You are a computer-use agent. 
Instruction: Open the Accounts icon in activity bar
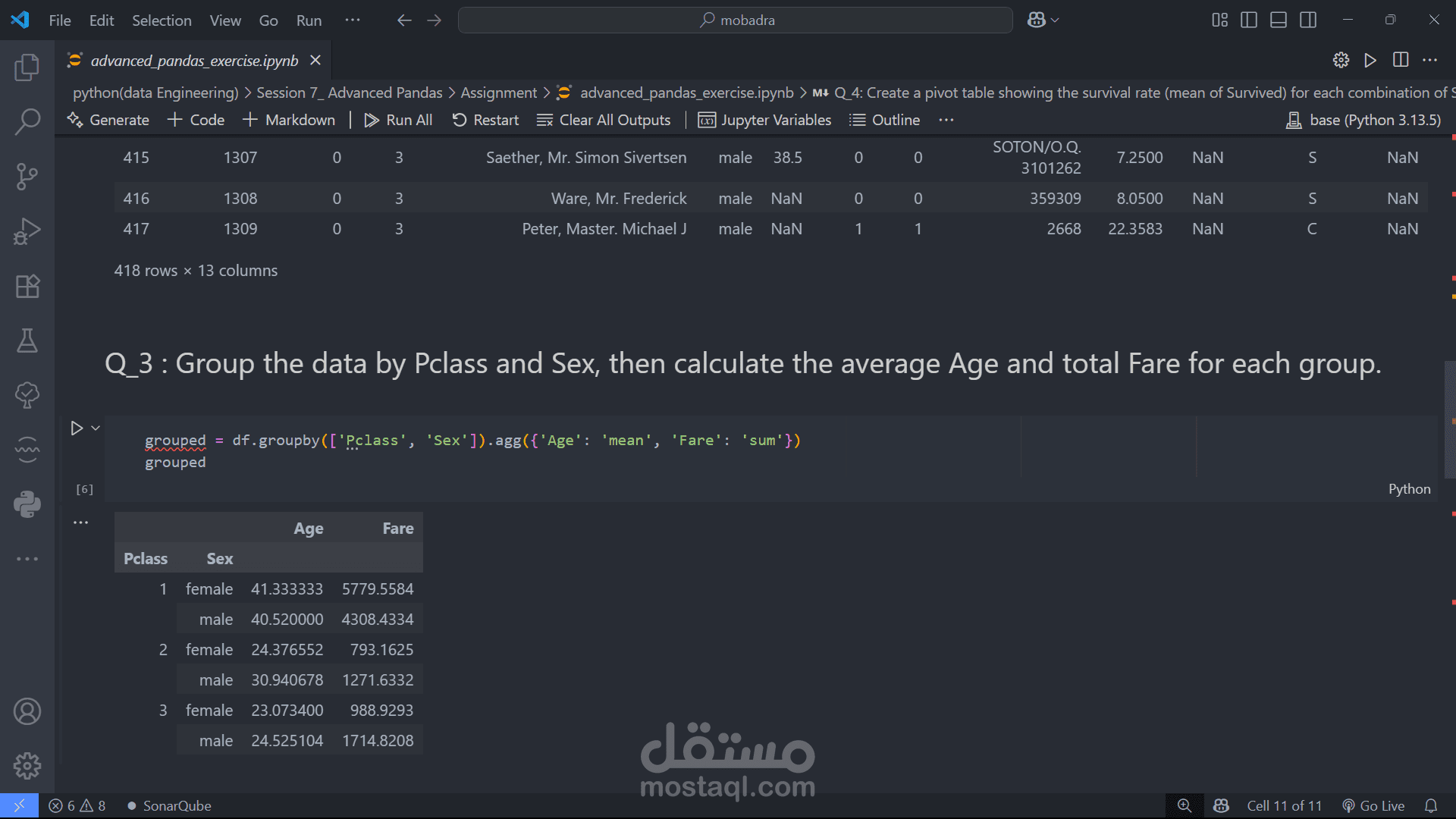27,711
